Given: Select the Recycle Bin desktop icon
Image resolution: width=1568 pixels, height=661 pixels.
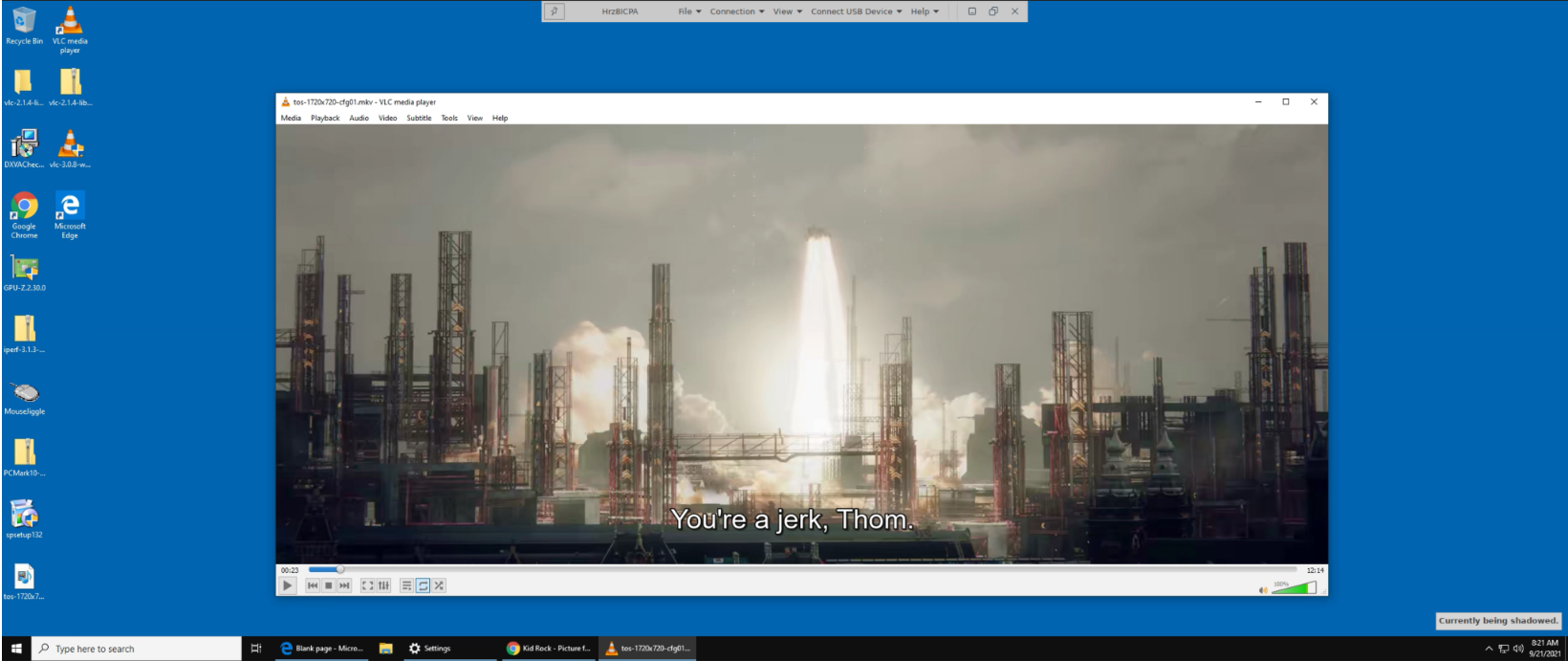Looking at the screenshot, I should pos(24,26).
